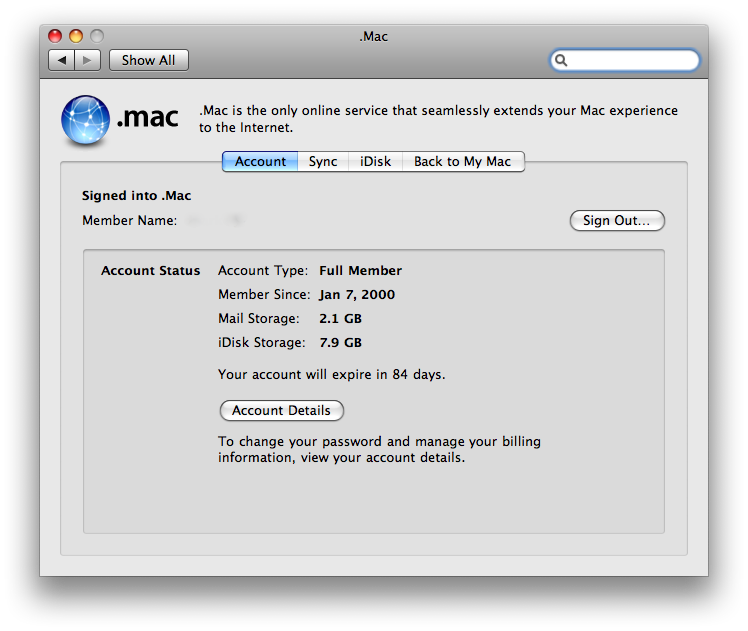Image resolution: width=748 pixels, height=631 pixels.
Task: Click the 'iDisk Storage:' label
Action: (261, 342)
